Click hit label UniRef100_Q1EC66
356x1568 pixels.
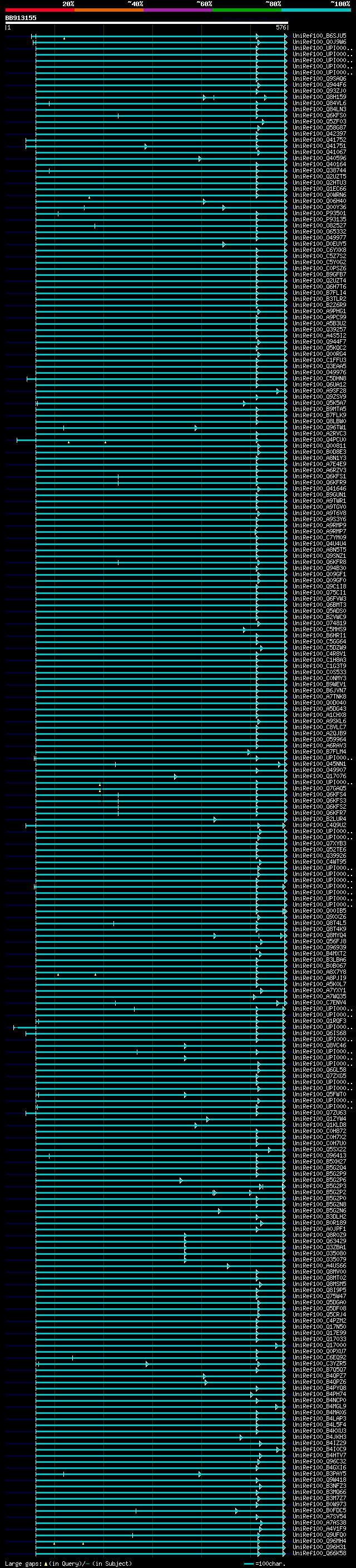319,189
